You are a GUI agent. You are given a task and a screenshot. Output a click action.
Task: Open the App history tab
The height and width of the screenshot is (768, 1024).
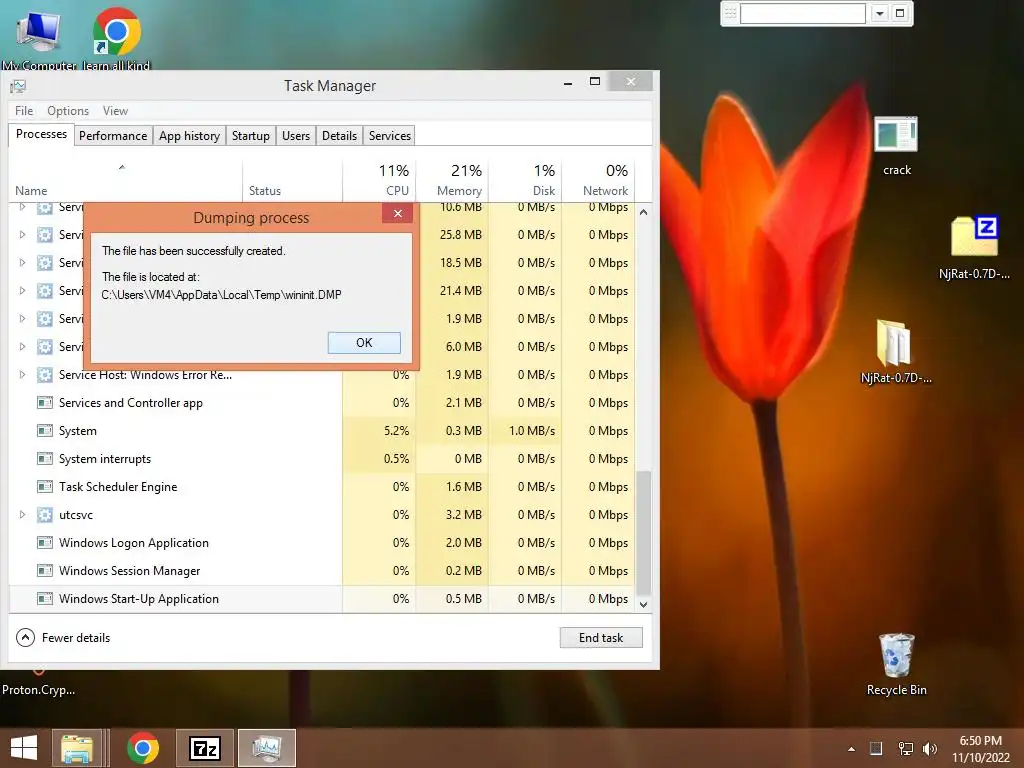pyautogui.click(x=189, y=136)
